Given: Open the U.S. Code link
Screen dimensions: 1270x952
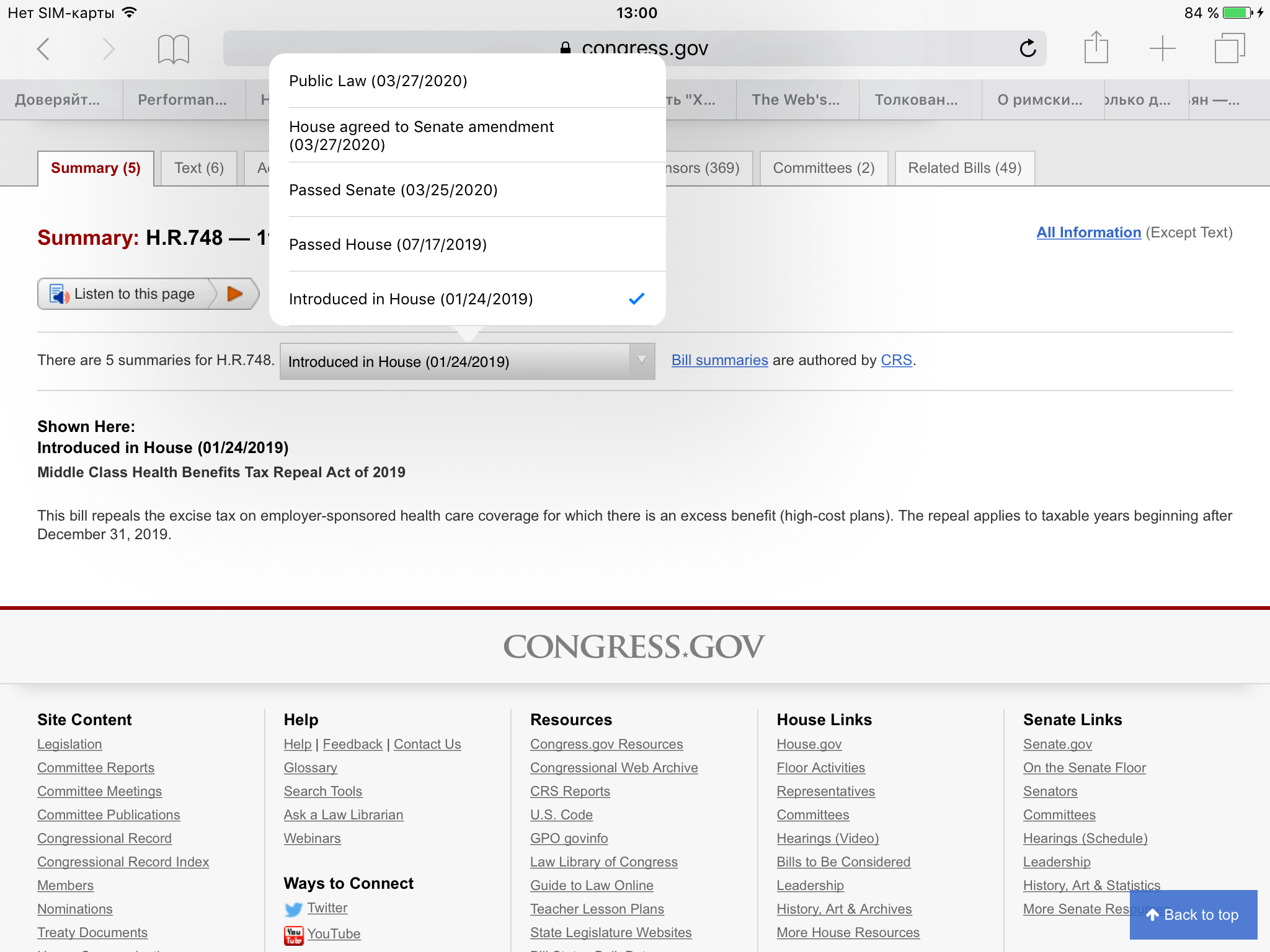Looking at the screenshot, I should point(561,815).
